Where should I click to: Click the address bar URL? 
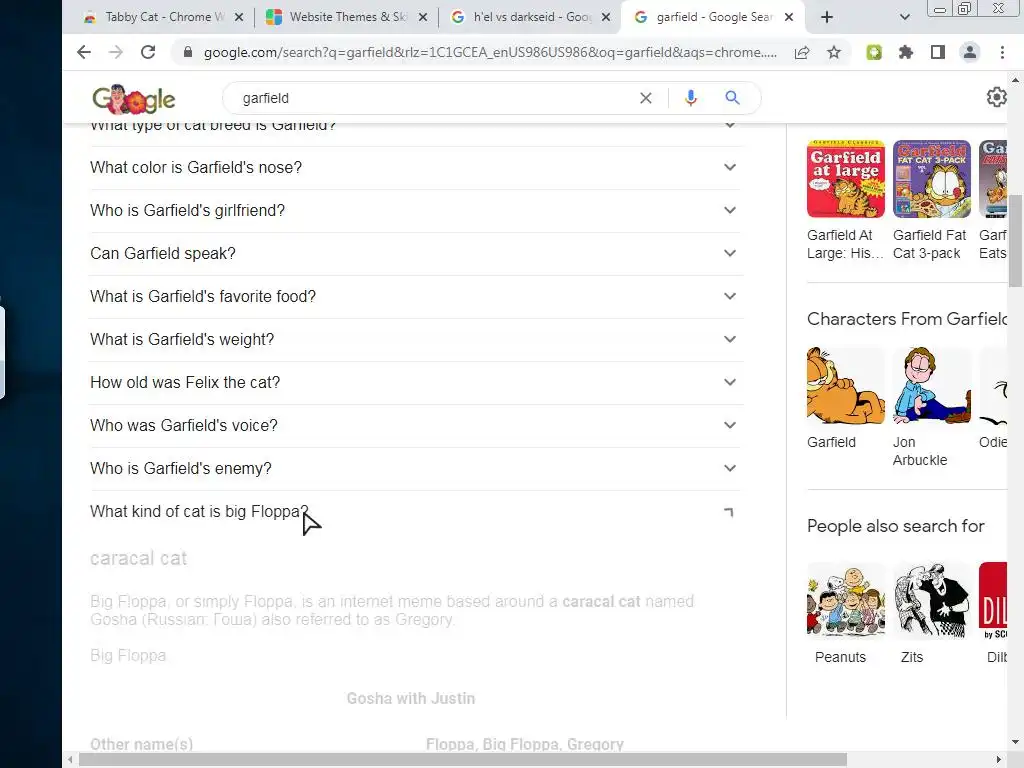490,53
